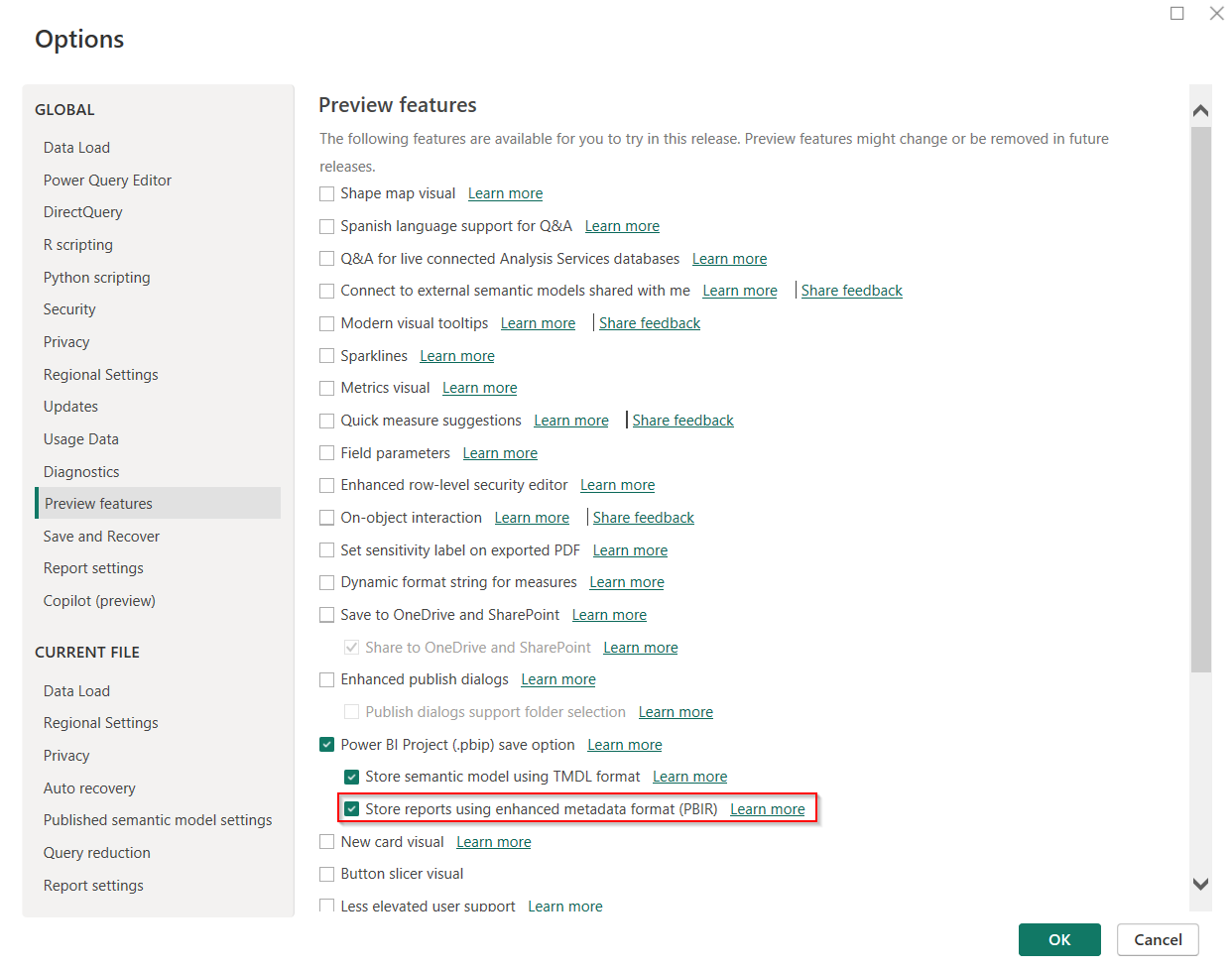Viewport: 1232px width, 969px height.
Task: Uncheck Power BI Project (.pbip) save option
Action: [x=326, y=745]
